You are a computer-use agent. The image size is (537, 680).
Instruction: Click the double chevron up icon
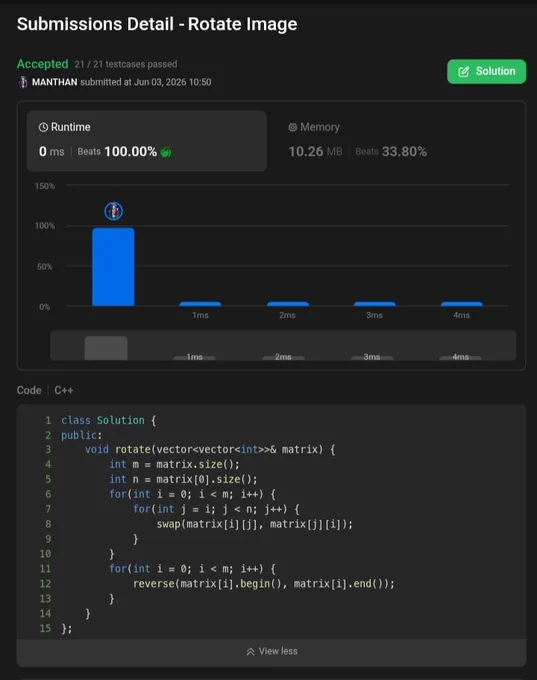[250, 651]
